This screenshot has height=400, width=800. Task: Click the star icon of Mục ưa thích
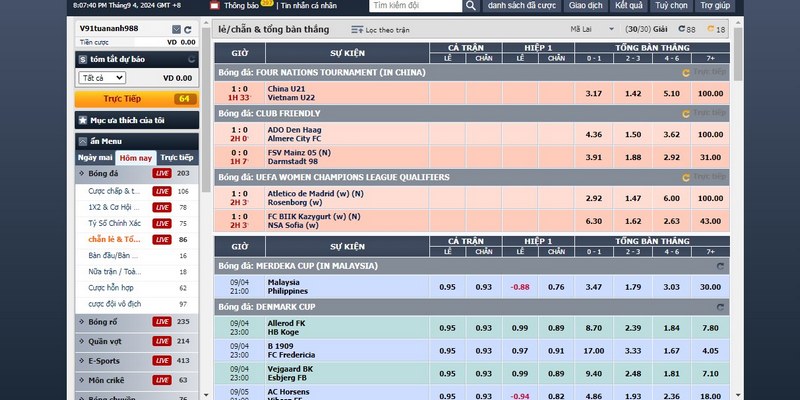pos(83,120)
